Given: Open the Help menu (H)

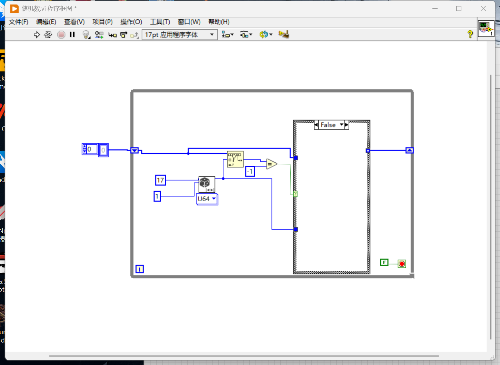Looking at the screenshot, I should pos(219,22).
